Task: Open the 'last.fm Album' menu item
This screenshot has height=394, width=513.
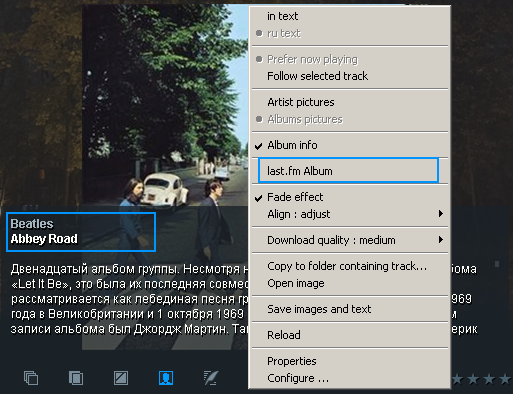Action: click(x=348, y=171)
